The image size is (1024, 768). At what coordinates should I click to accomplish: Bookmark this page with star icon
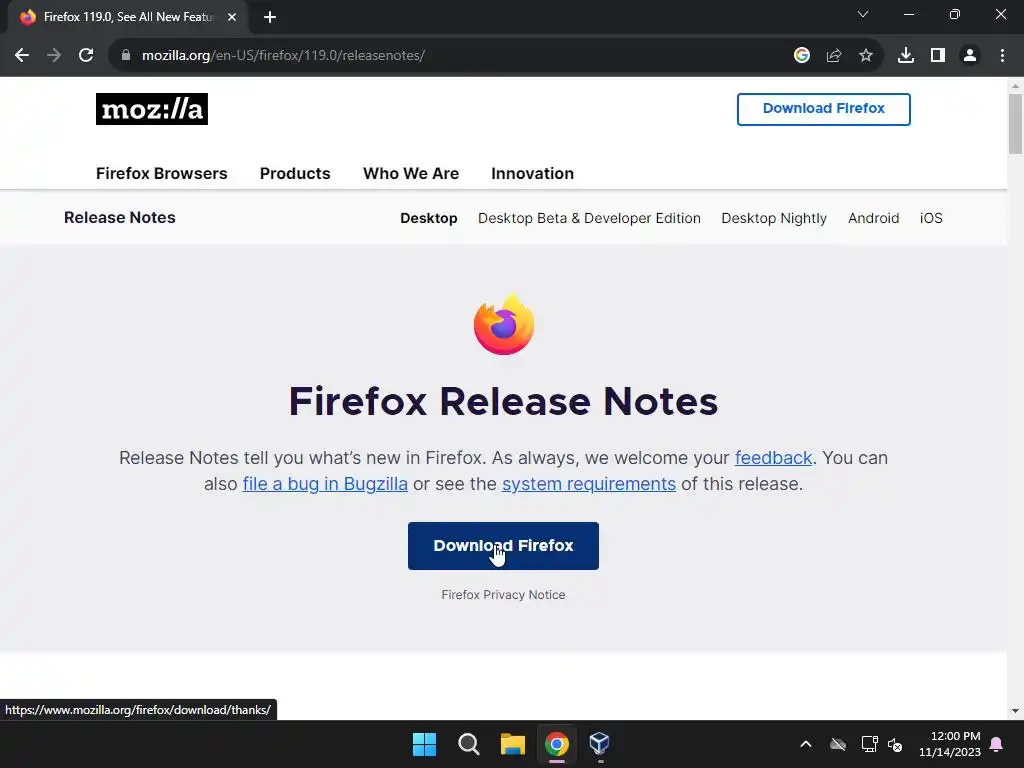point(866,56)
